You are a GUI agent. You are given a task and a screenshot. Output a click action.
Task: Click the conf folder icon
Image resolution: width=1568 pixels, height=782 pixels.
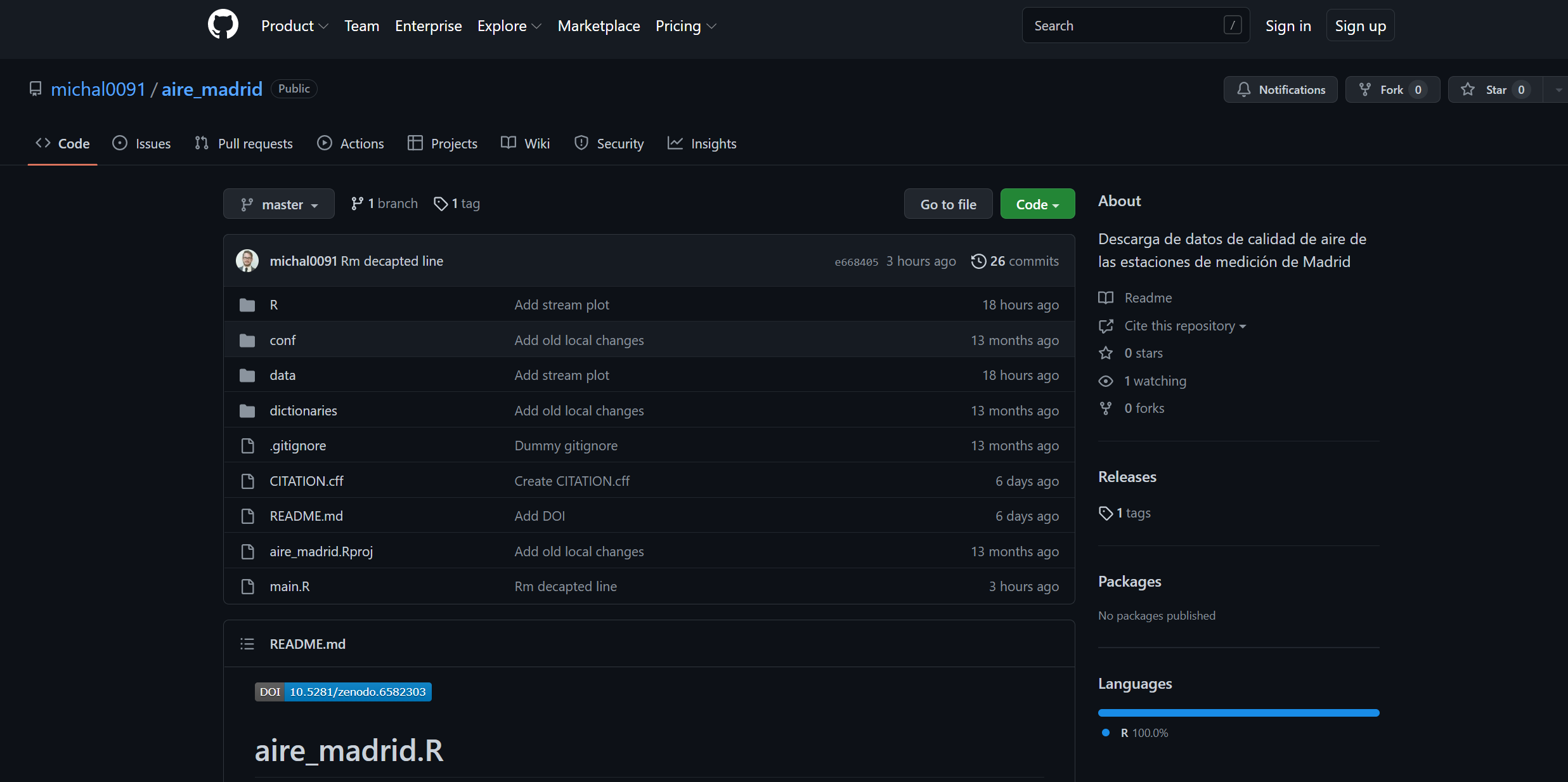247,341
